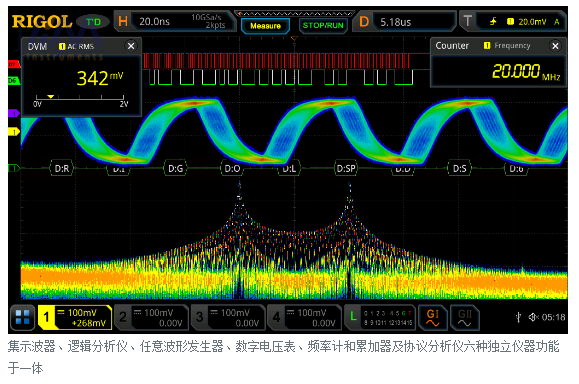Toggle GII waveform generator output
Viewport: 579px width, 384px height.
click(x=465, y=317)
